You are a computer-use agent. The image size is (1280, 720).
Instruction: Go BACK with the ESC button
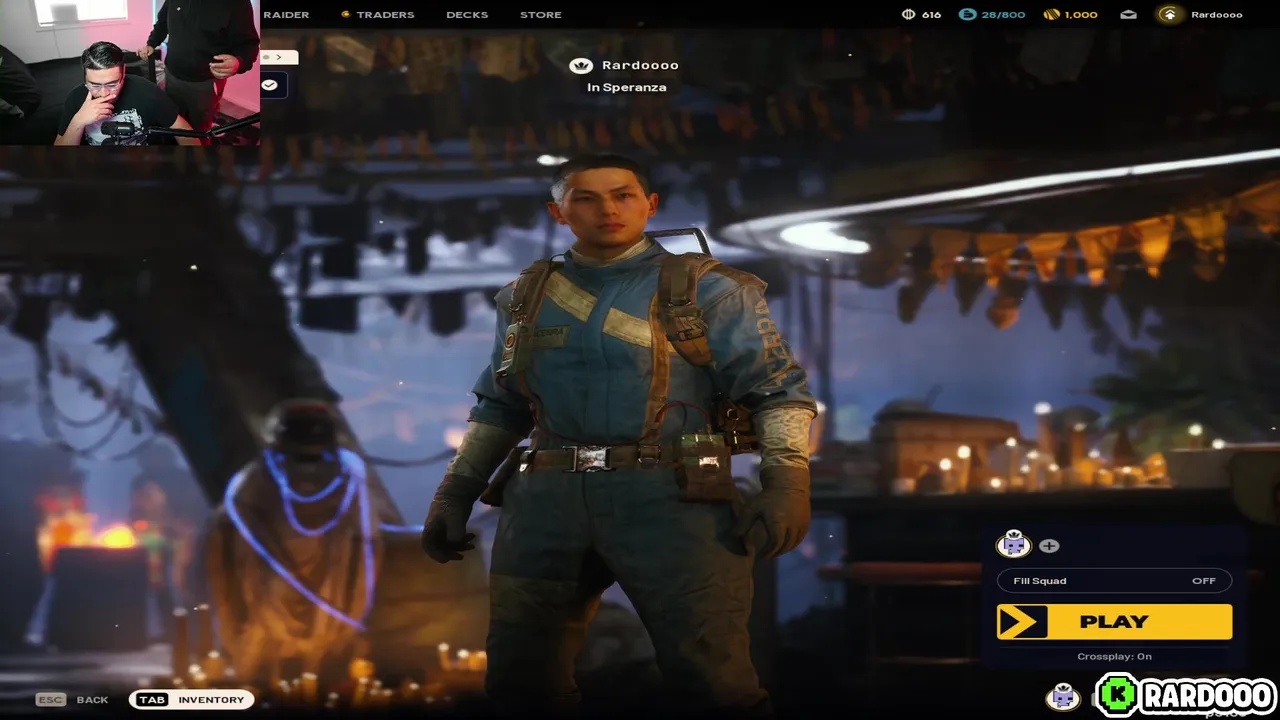tap(72, 700)
